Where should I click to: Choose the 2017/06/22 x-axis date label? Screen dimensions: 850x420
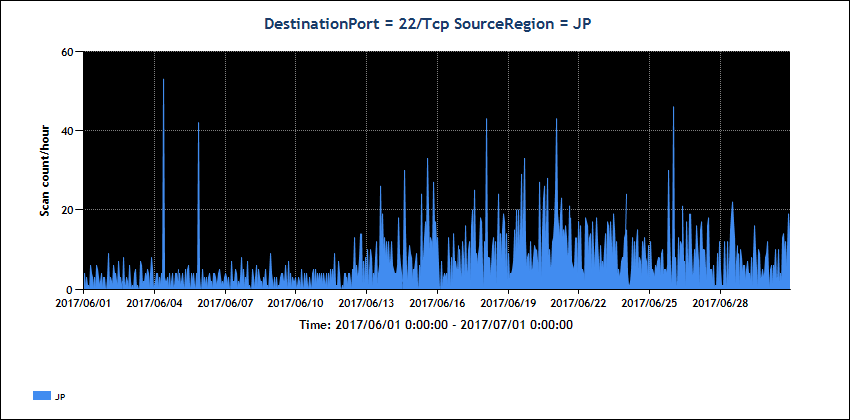tap(579, 303)
